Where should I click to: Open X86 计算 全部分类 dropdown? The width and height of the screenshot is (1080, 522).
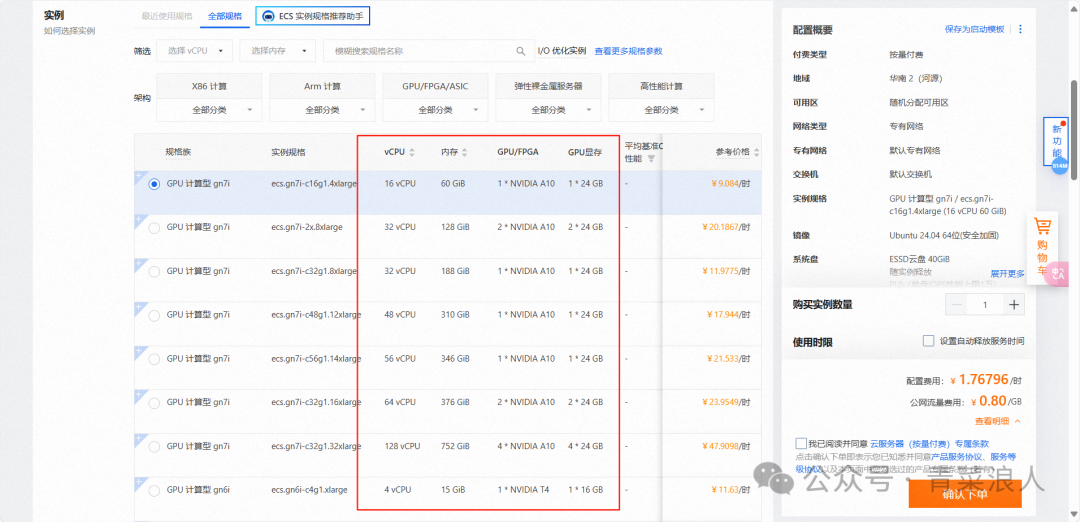tap(209, 110)
